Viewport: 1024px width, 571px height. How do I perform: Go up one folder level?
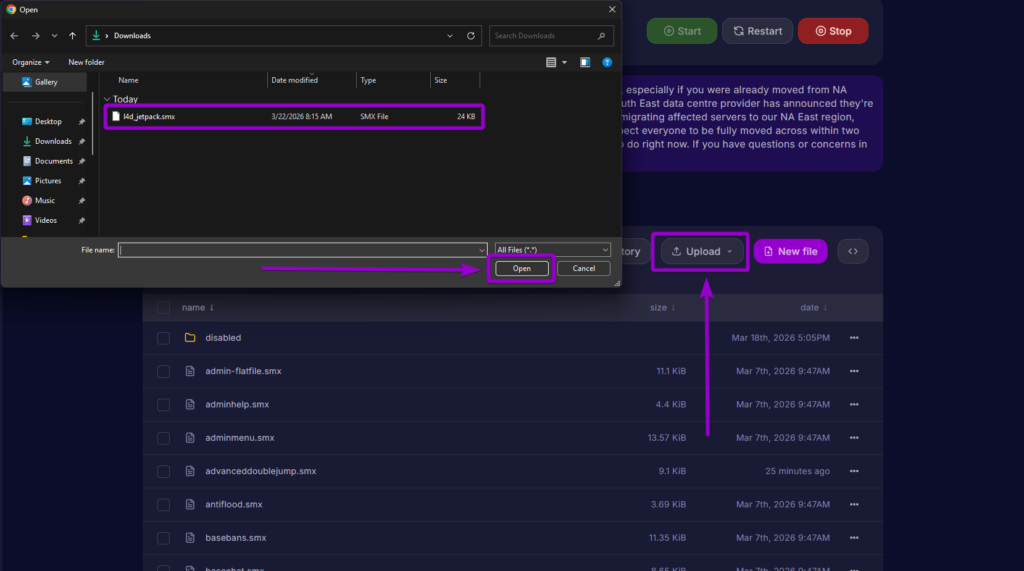(x=72, y=36)
